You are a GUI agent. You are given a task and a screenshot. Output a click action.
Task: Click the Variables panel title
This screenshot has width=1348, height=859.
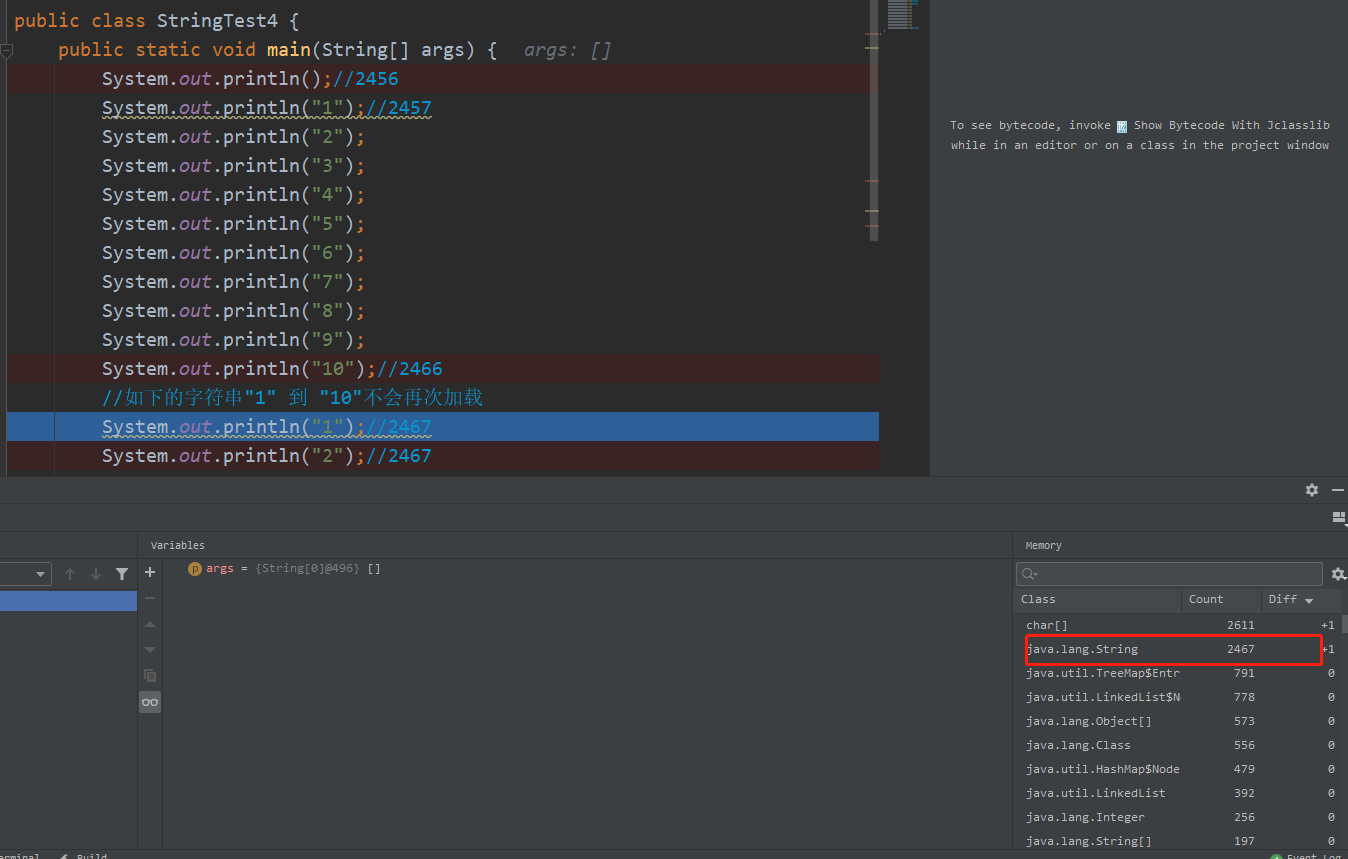point(177,545)
